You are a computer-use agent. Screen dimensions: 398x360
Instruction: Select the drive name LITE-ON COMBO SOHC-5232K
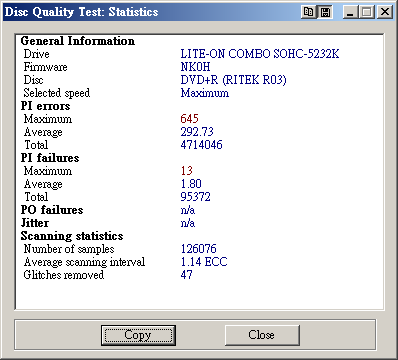(260, 54)
